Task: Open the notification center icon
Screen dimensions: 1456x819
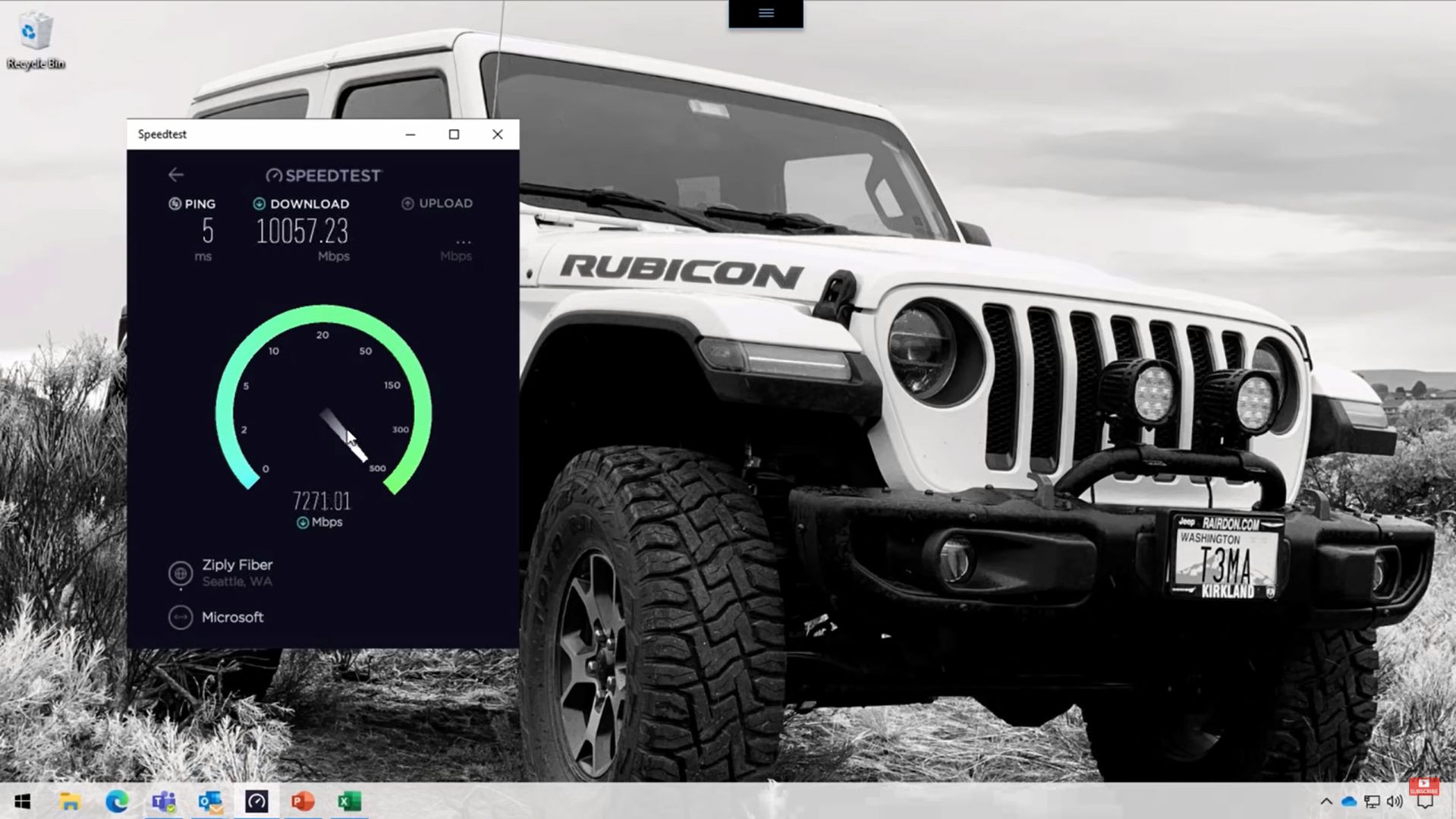Action: (x=1426, y=803)
